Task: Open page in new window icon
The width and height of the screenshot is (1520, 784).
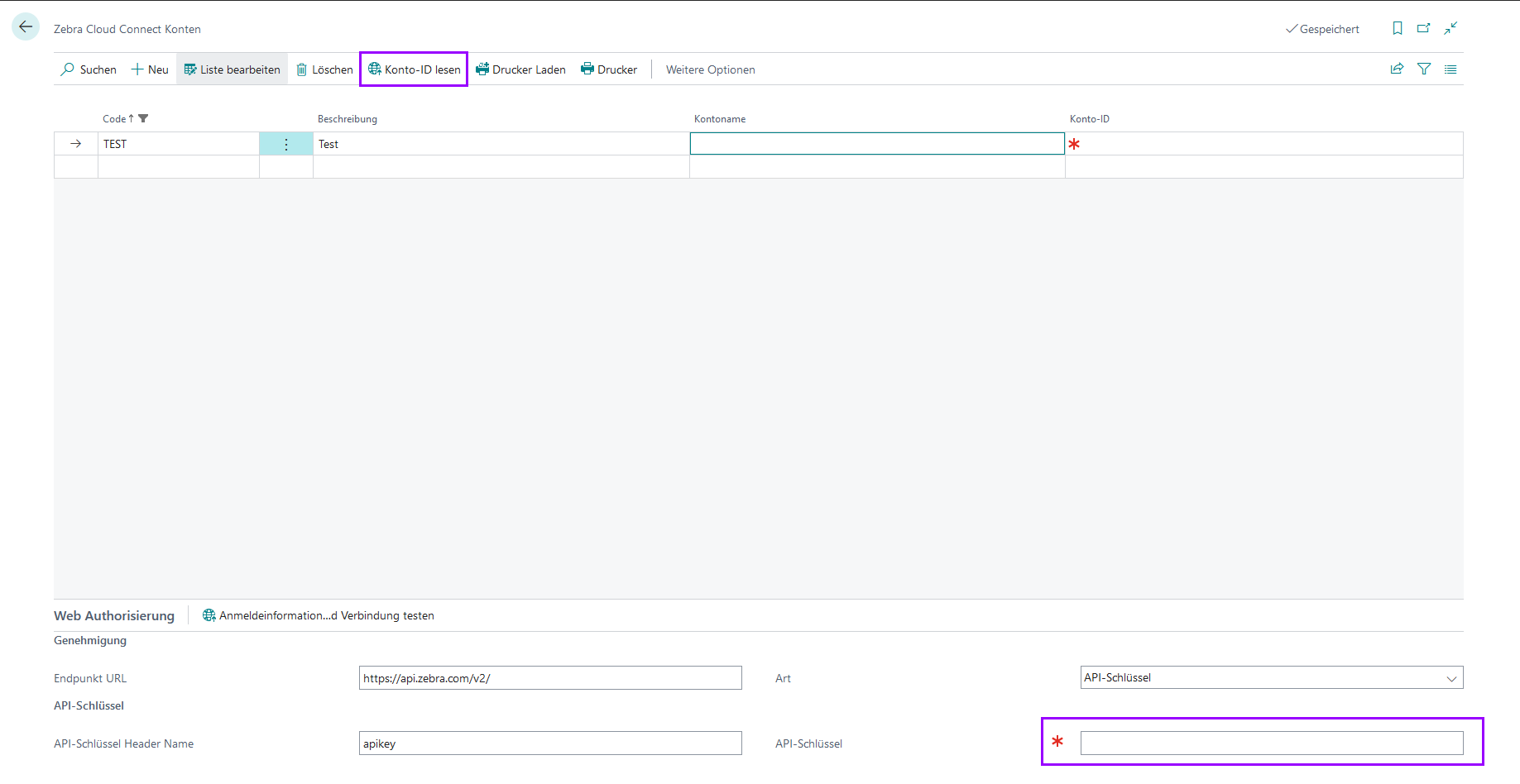Action: coord(1424,28)
